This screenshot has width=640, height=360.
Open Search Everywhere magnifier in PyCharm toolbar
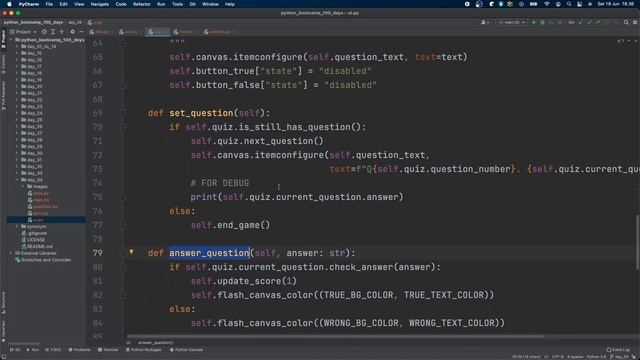626,22
